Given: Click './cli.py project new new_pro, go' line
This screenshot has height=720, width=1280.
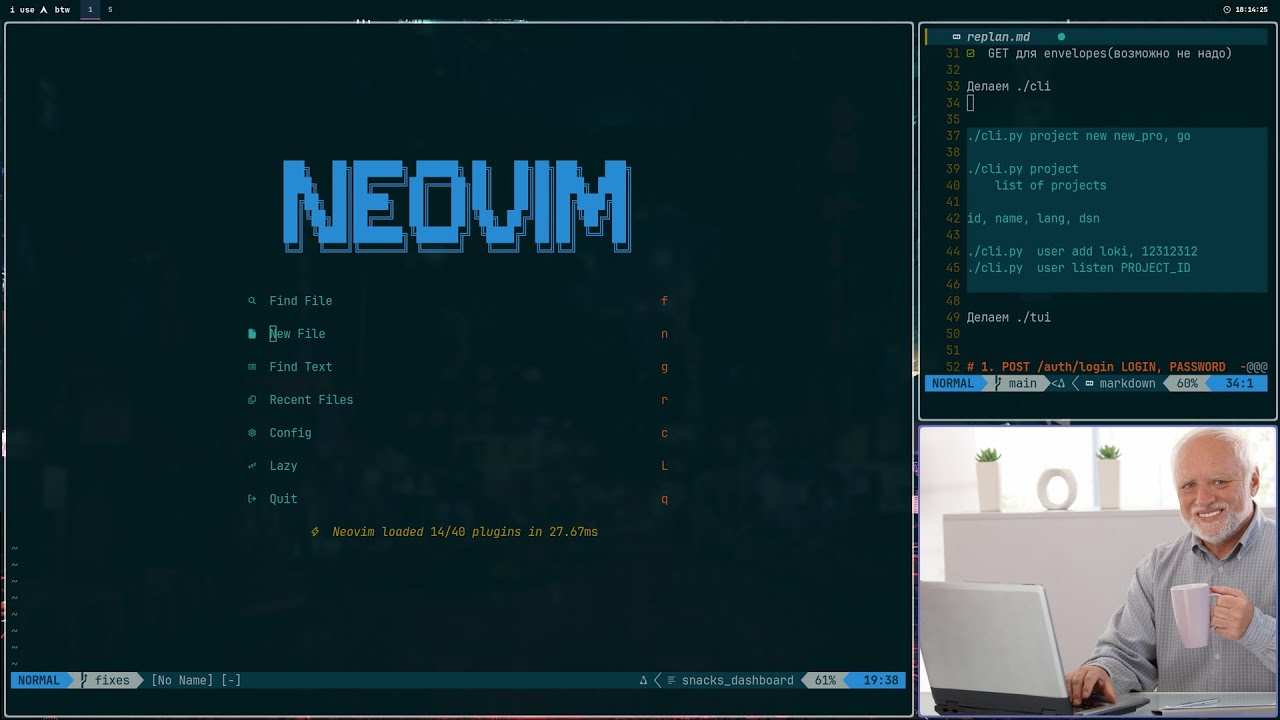Looking at the screenshot, I should click(1079, 136).
